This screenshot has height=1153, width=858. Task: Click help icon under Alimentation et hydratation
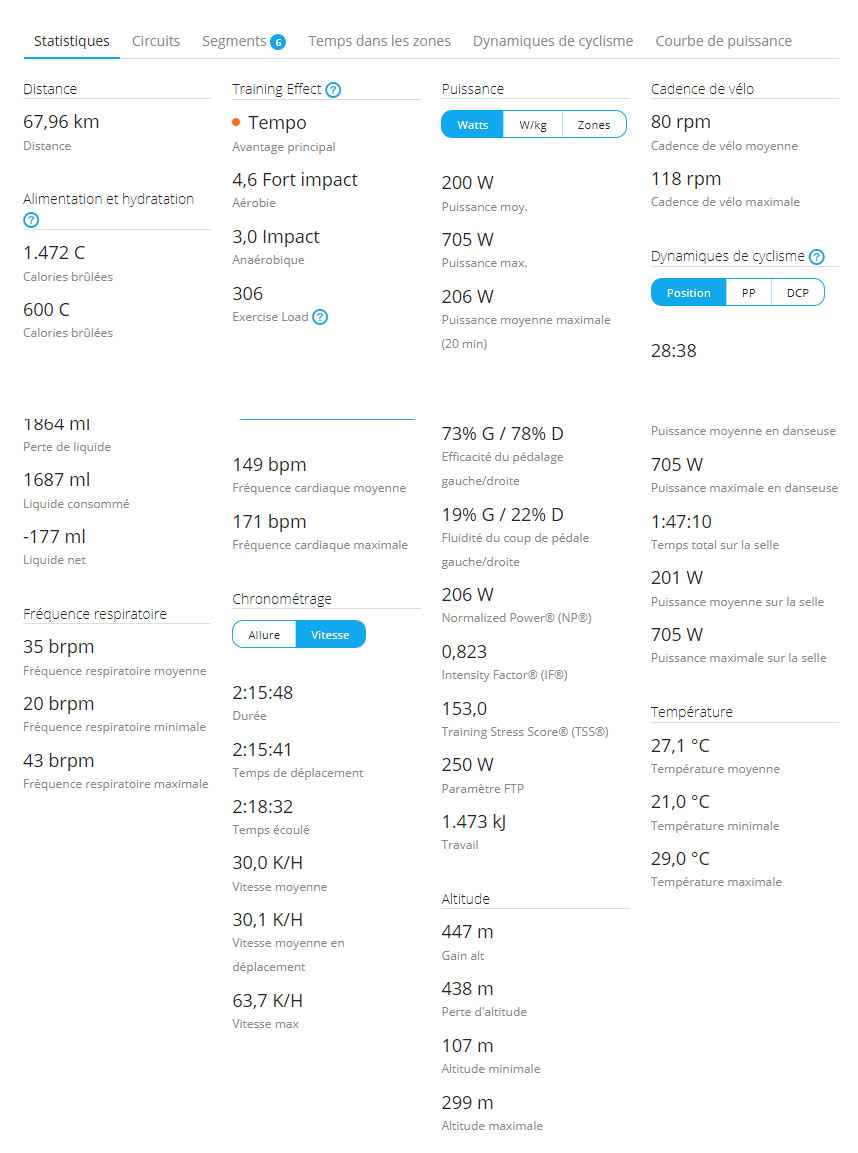coord(31,220)
